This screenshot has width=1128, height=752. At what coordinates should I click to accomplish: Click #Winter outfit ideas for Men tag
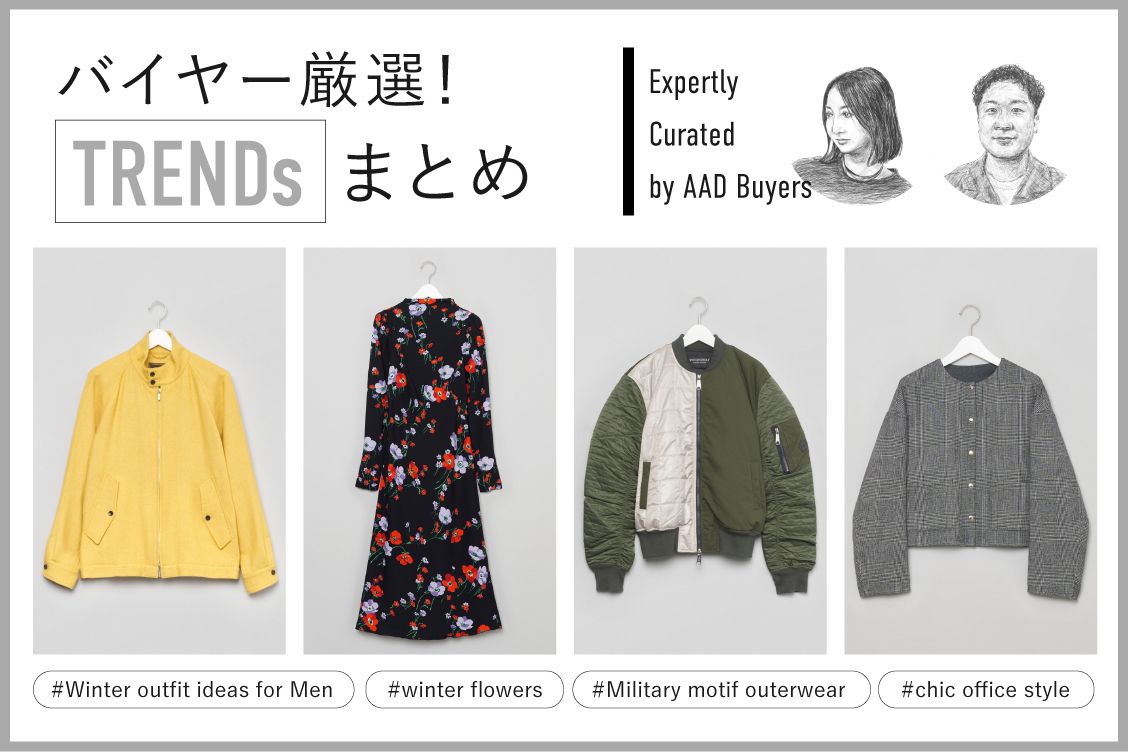tap(194, 689)
